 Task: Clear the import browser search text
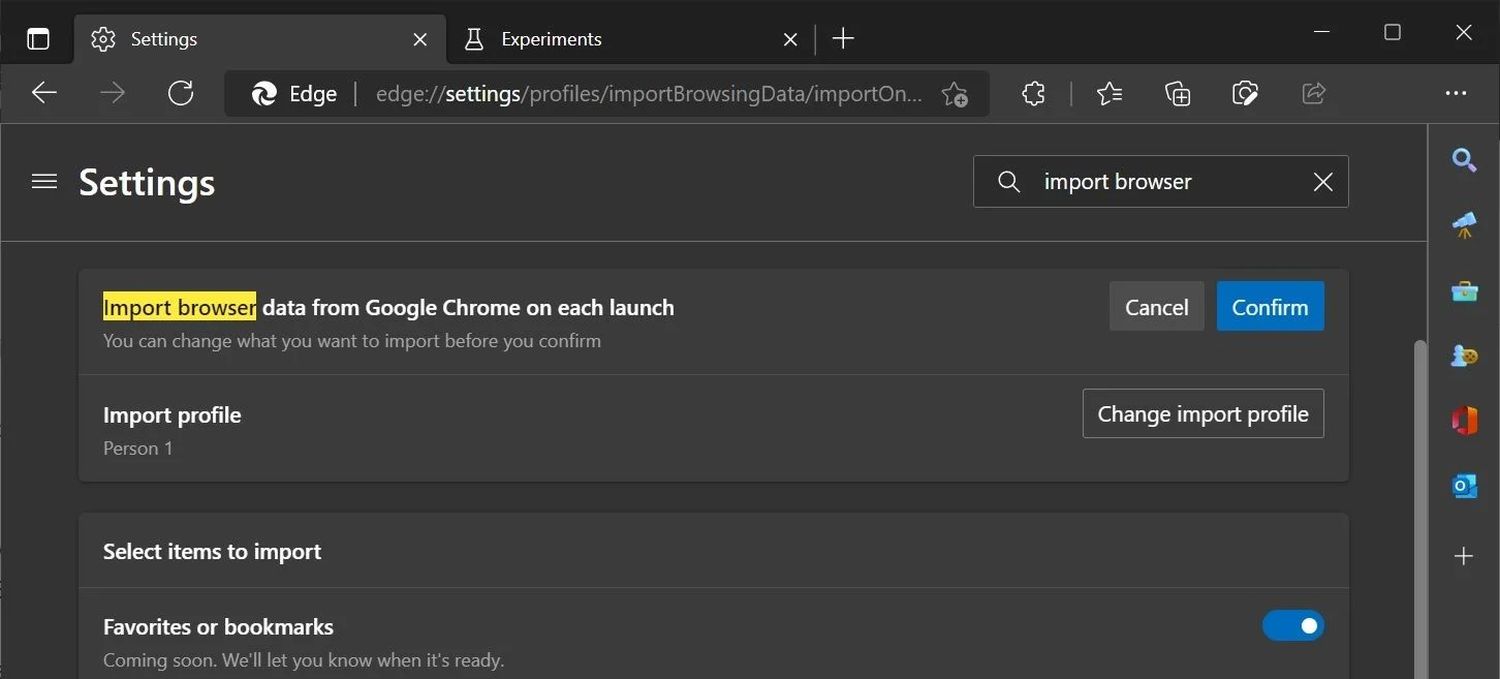point(1322,182)
